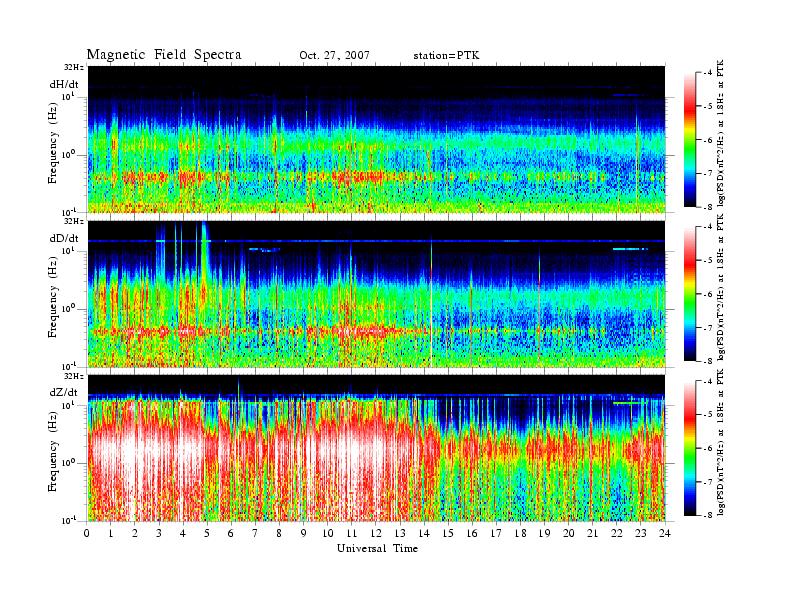Click inside the dZ/dt spectrogram plot
This screenshot has height=612, width=792.
(x=377, y=448)
